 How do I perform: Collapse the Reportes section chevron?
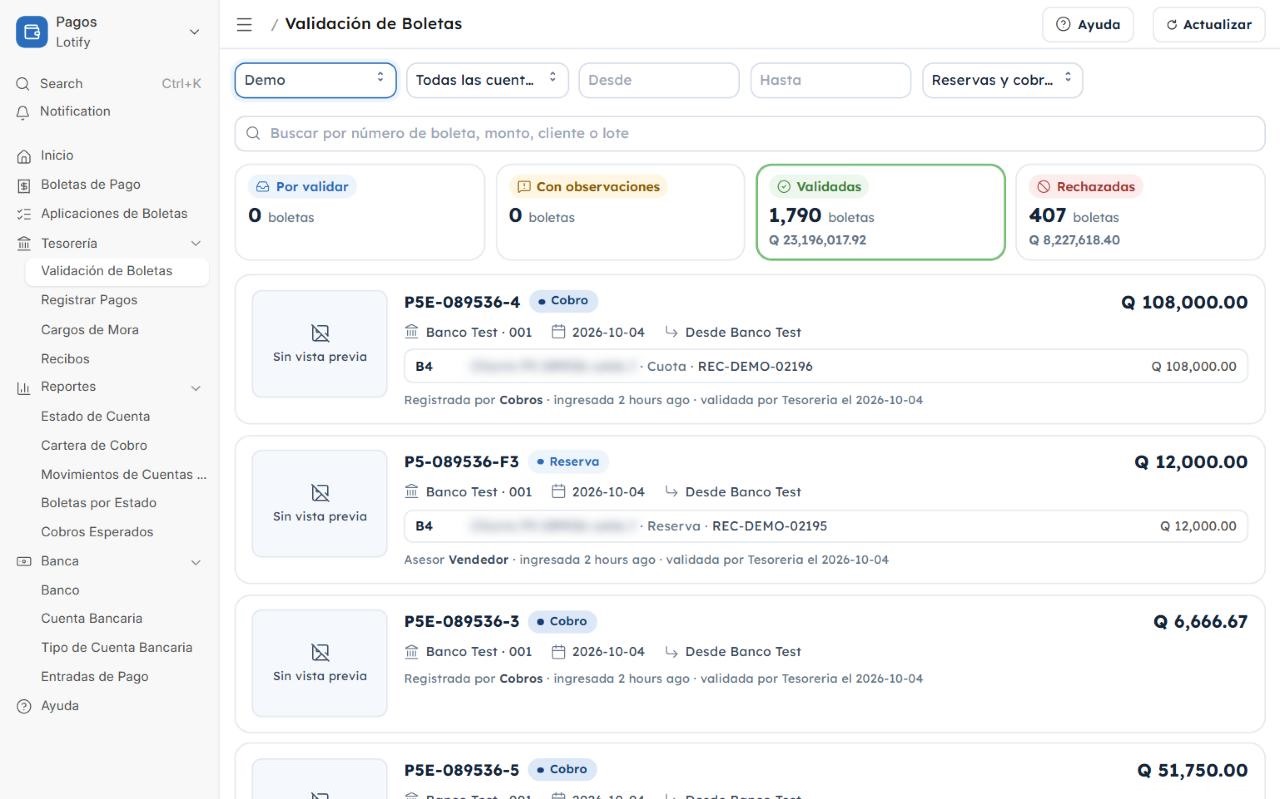pos(196,388)
